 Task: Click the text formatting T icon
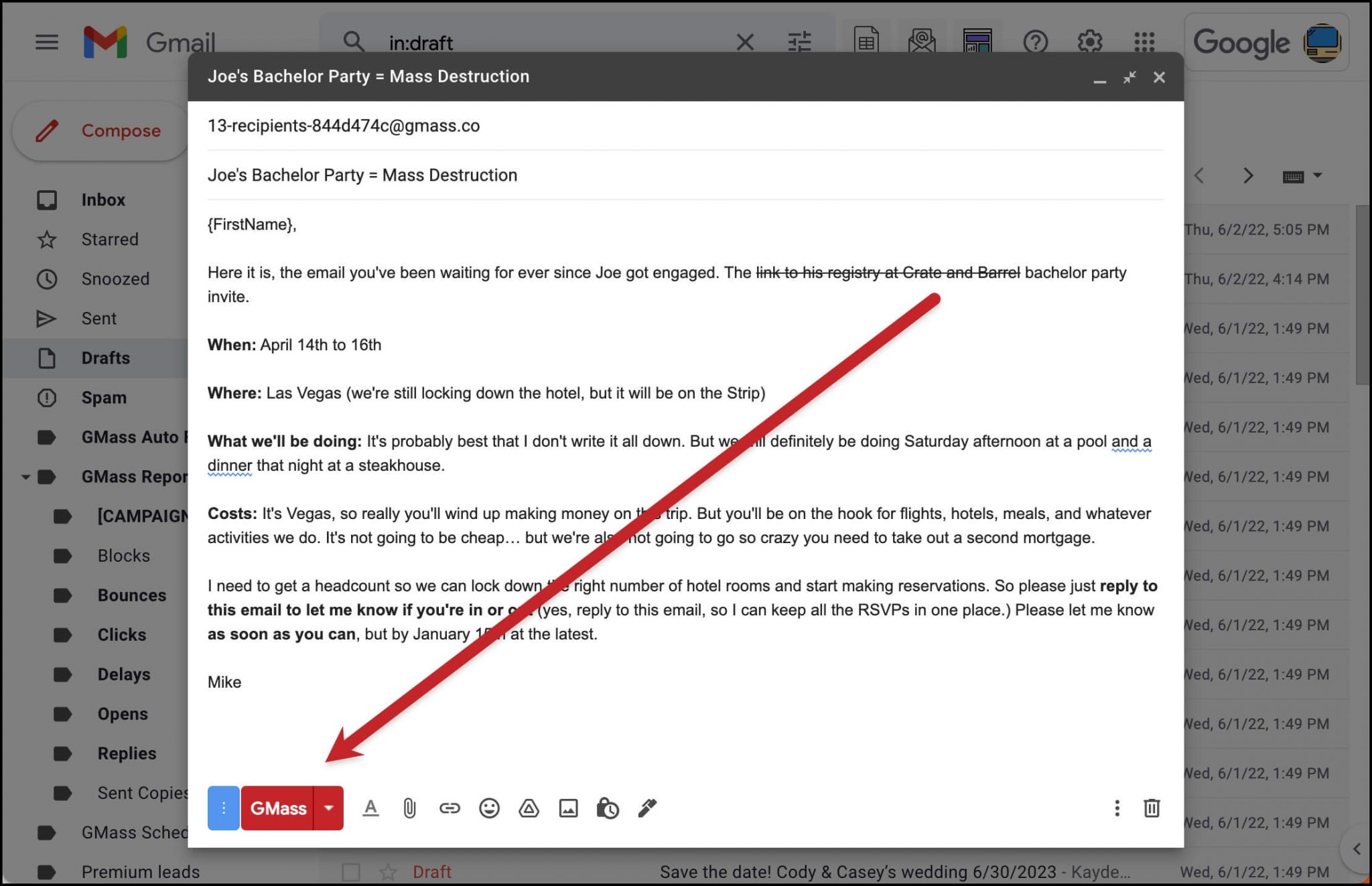[x=369, y=808]
